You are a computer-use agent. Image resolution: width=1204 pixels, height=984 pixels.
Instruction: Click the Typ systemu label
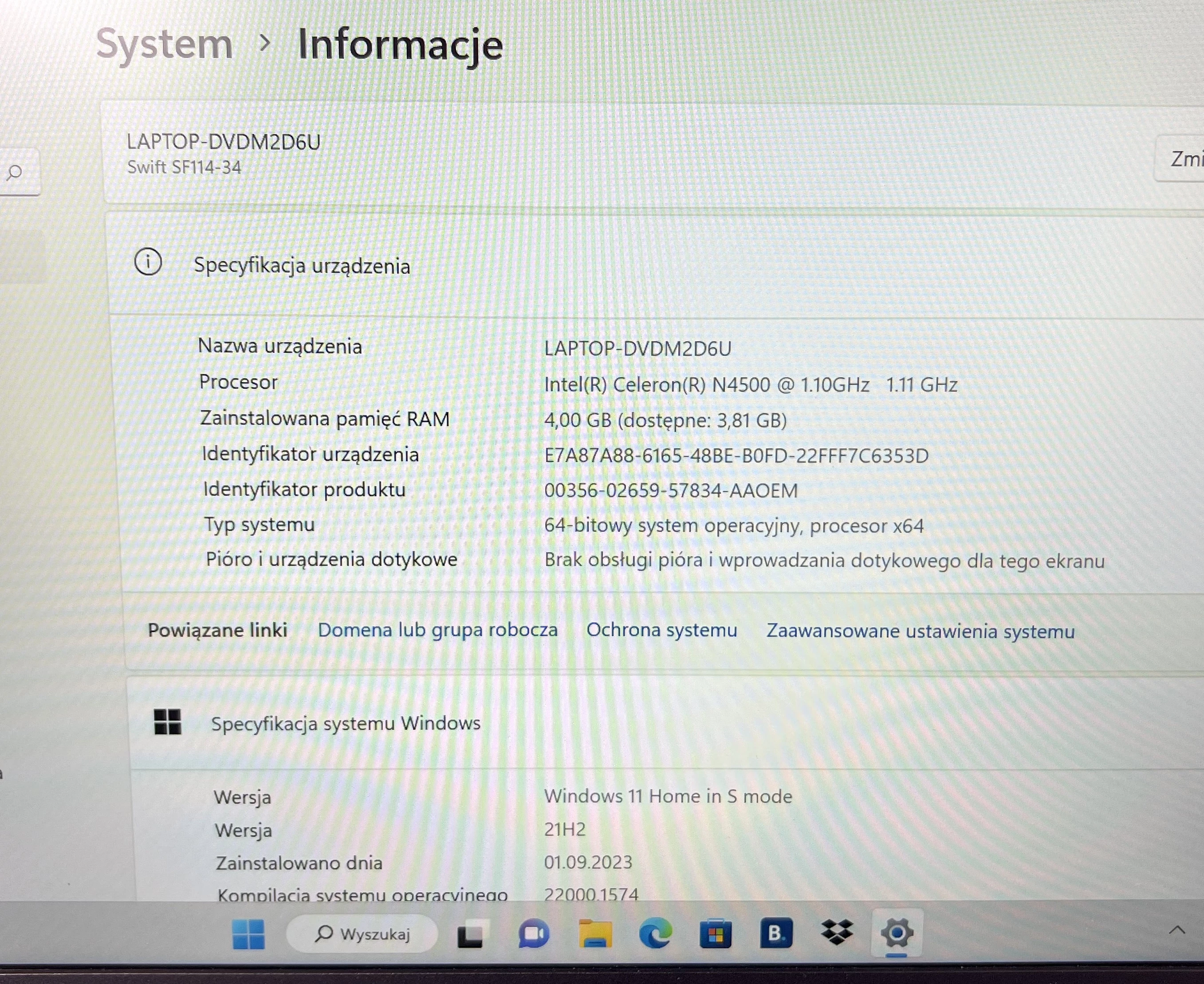(260, 524)
